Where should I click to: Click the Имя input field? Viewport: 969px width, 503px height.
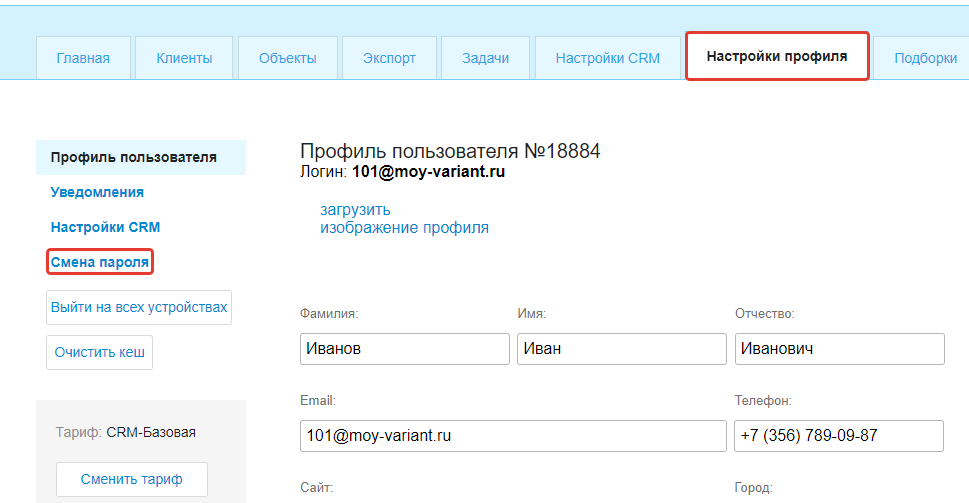tap(621, 349)
